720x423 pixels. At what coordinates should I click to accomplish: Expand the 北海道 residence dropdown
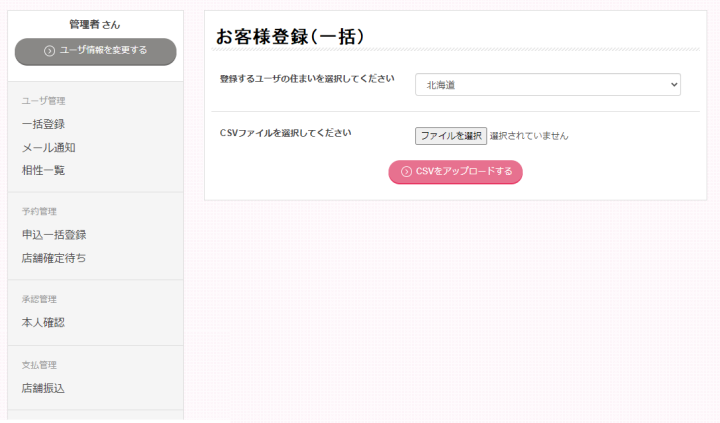coord(547,85)
